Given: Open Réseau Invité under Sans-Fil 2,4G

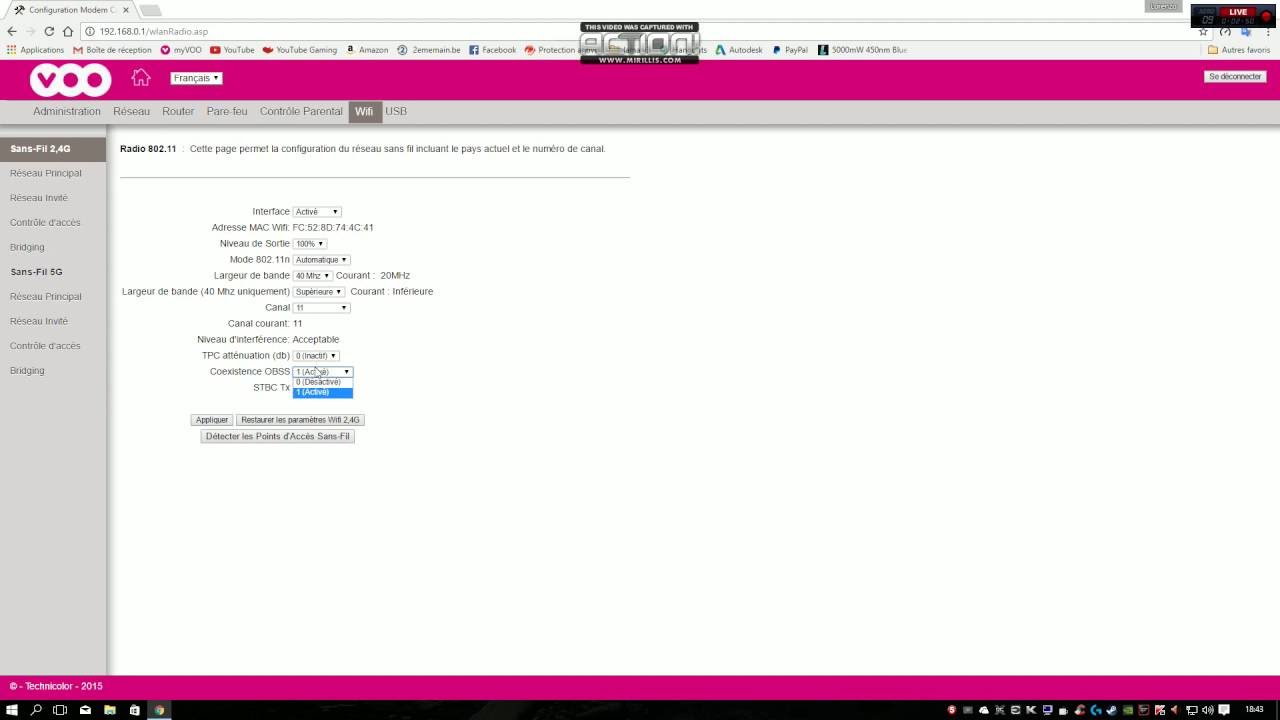Looking at the screenshot, I should click(39, 198).
